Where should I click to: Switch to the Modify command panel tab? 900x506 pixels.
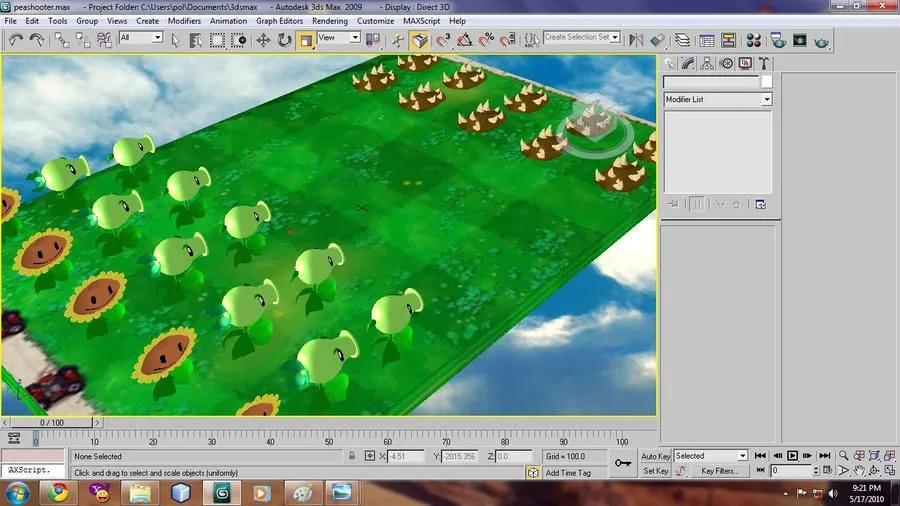coord(688,63)
